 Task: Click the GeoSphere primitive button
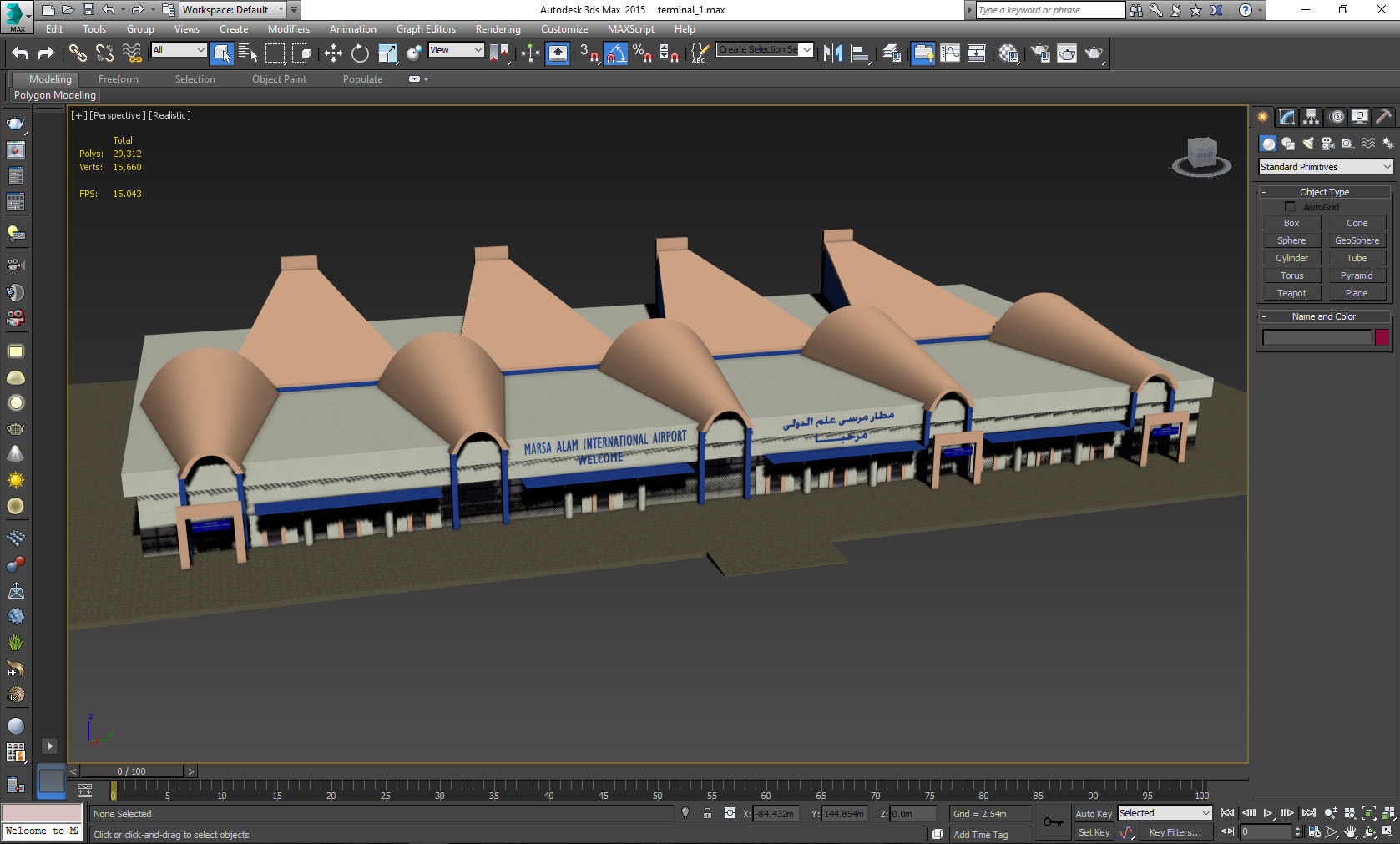click(x=1357, y=240)
